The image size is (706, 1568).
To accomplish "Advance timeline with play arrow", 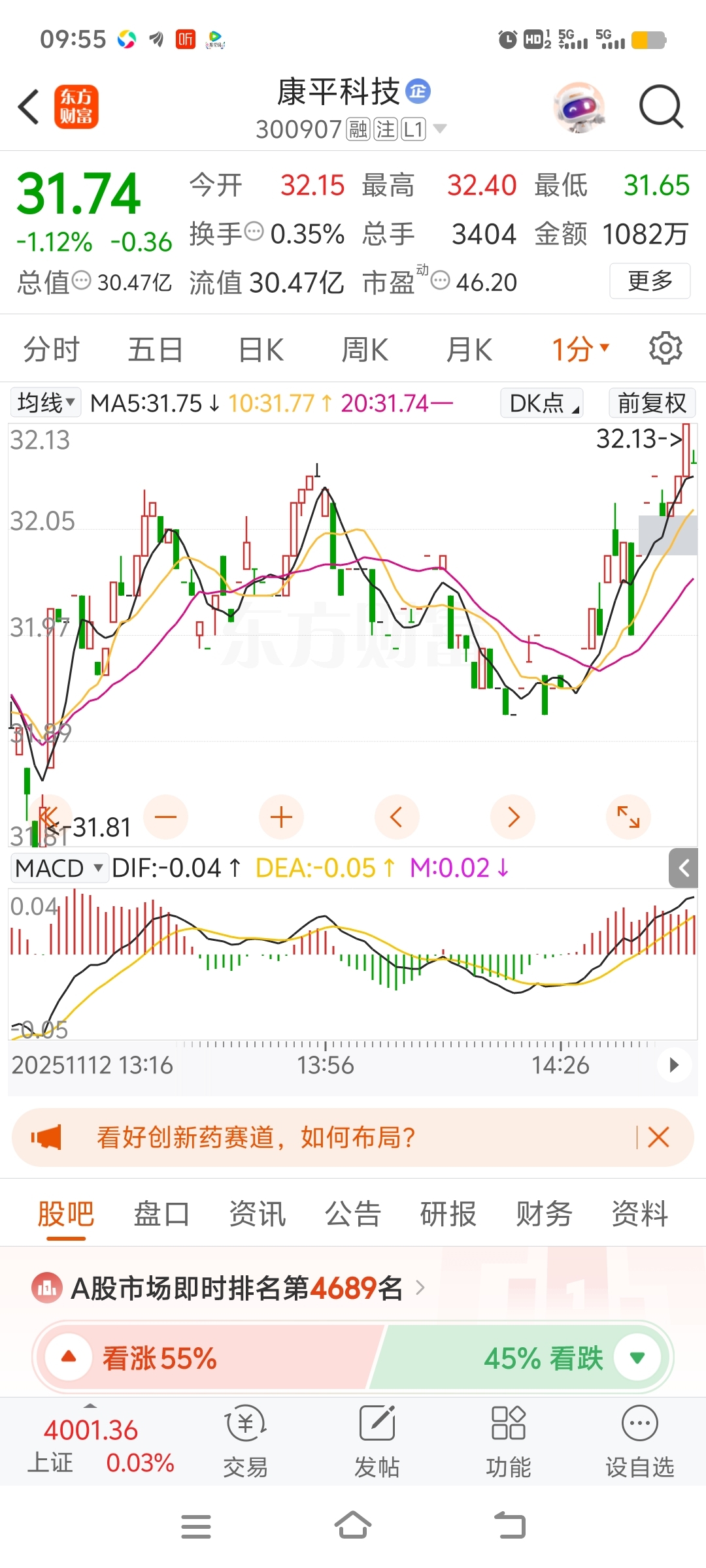I will pyautogui.click(x=675, y=1065).
